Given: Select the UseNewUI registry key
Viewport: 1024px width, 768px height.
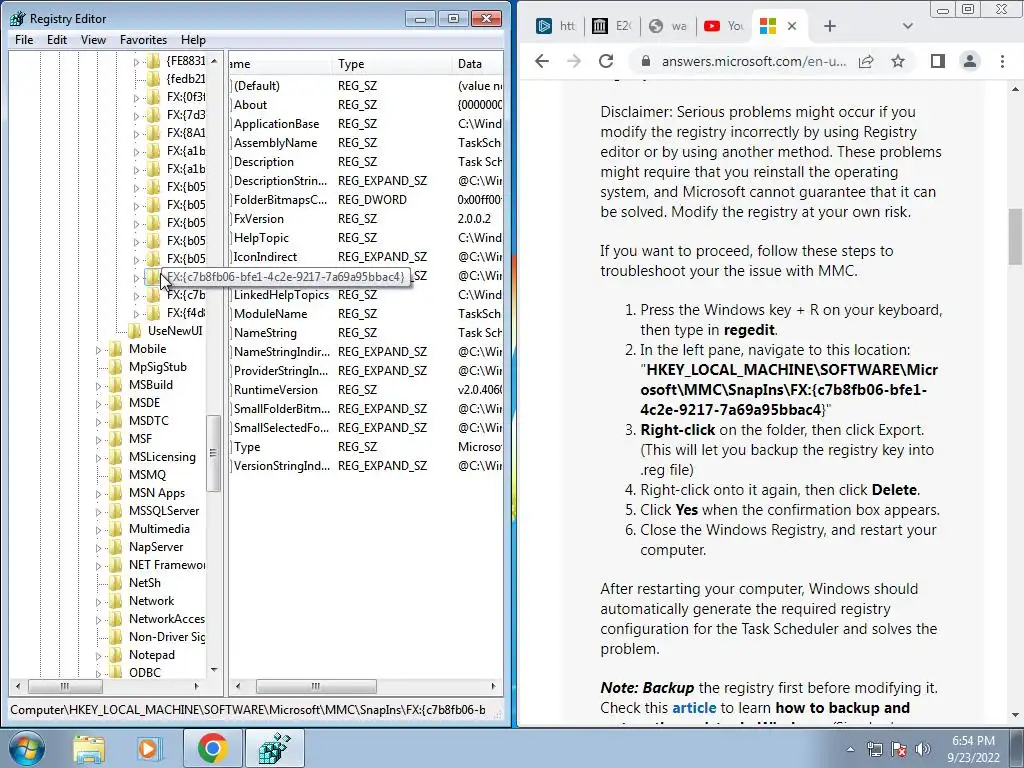Looking at the screenshot, I should click(x=175, y=330).
